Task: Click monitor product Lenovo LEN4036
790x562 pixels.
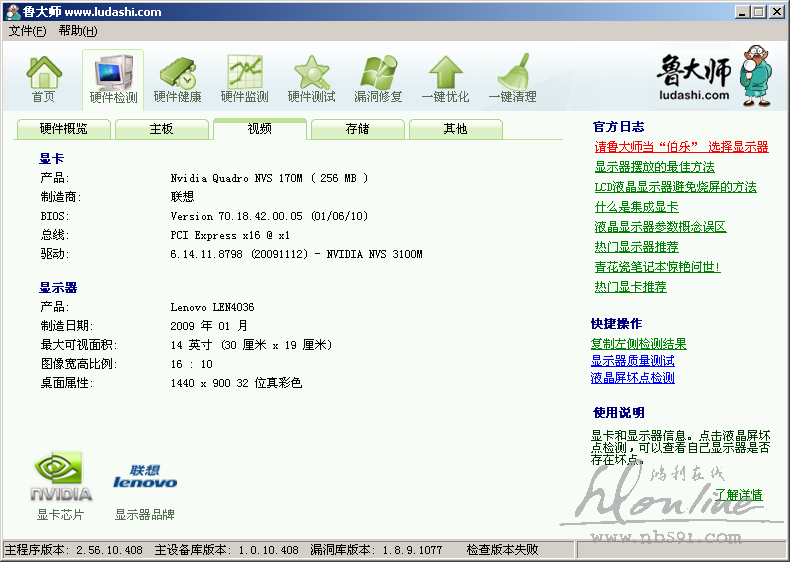Action: click(213, 307)
